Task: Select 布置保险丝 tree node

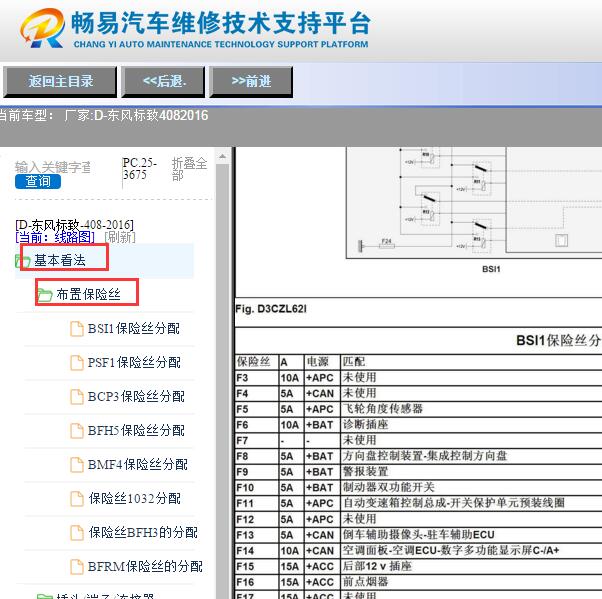Action: point(89,295)
